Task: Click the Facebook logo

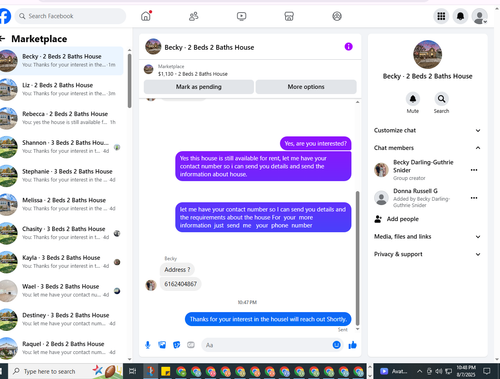Action: click(x=5, y=16)
